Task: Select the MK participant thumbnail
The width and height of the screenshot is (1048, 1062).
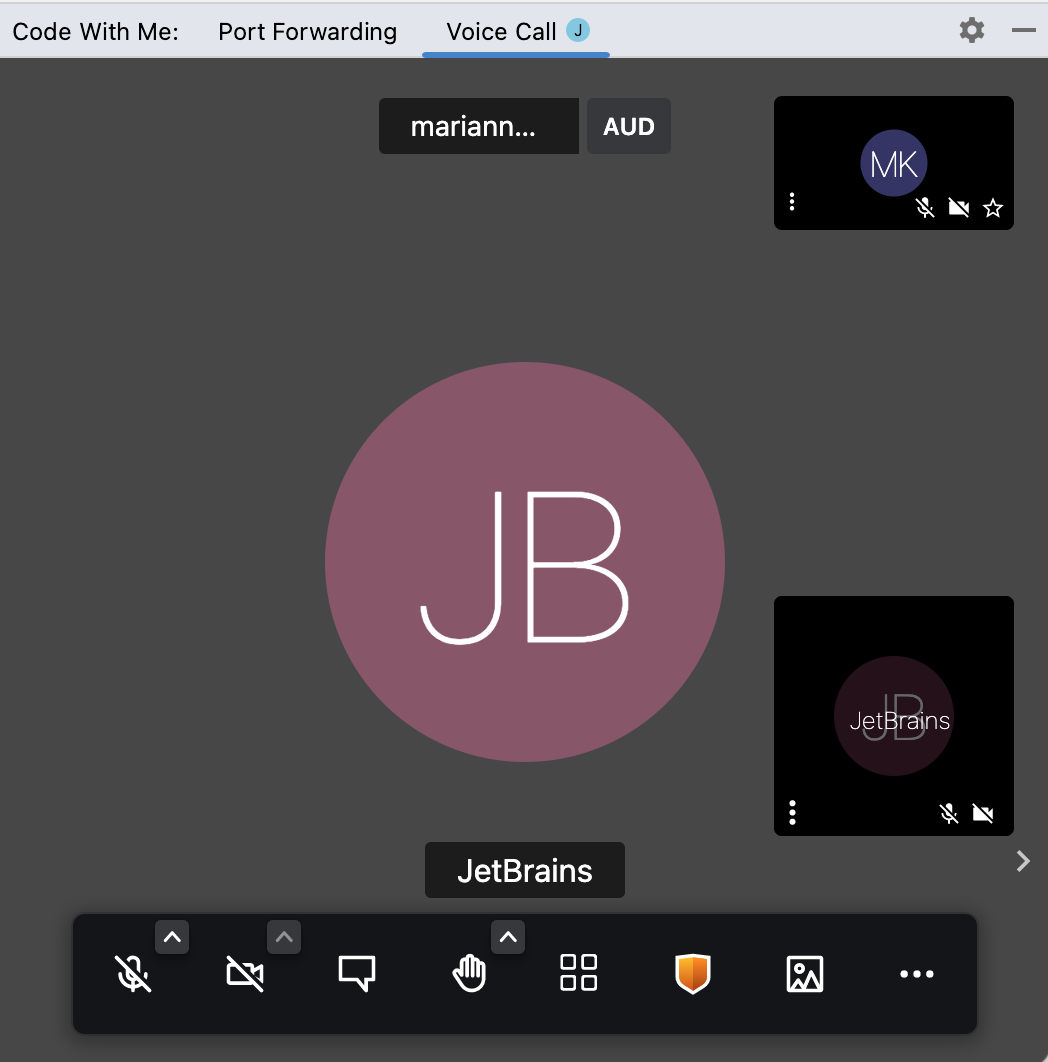Action: (894, 163)
